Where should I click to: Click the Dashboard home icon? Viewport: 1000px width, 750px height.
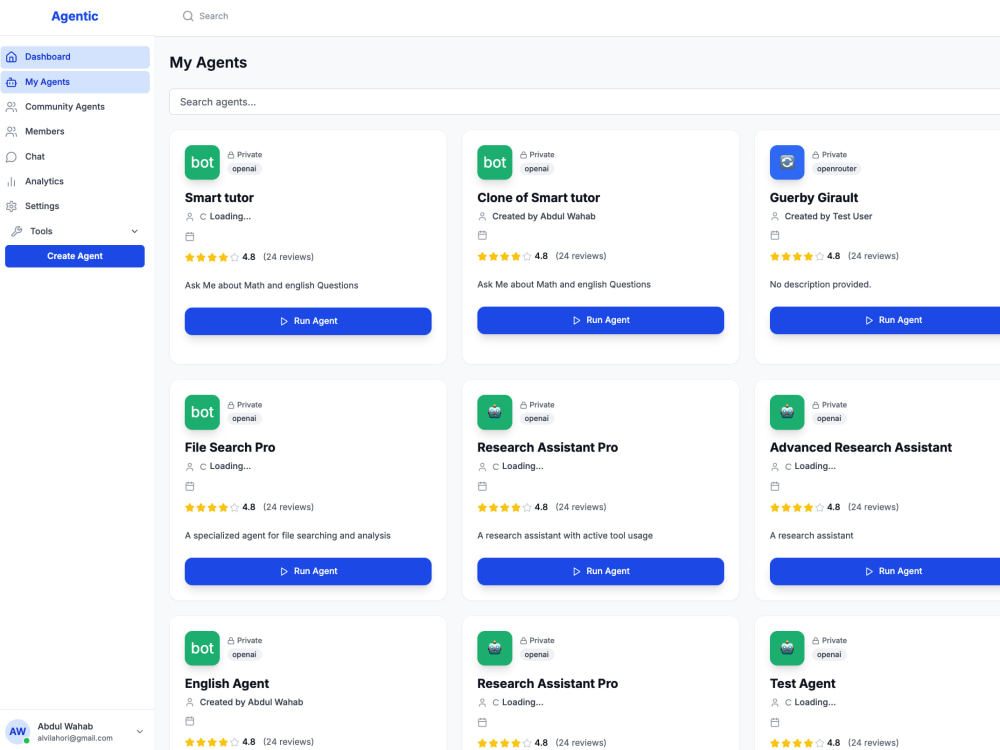pos(11,57)
